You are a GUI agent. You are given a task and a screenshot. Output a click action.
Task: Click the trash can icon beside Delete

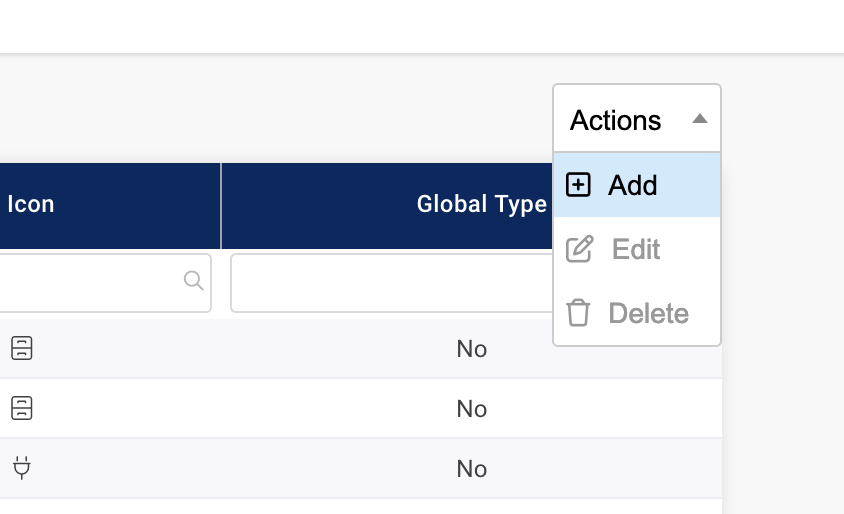[578, 313]
